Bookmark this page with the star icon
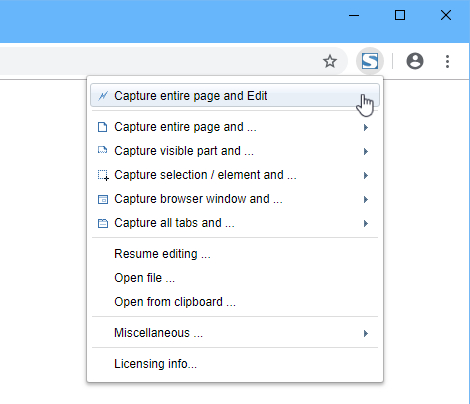The width and height of the screenshot is (470, 404). point(330,61)
